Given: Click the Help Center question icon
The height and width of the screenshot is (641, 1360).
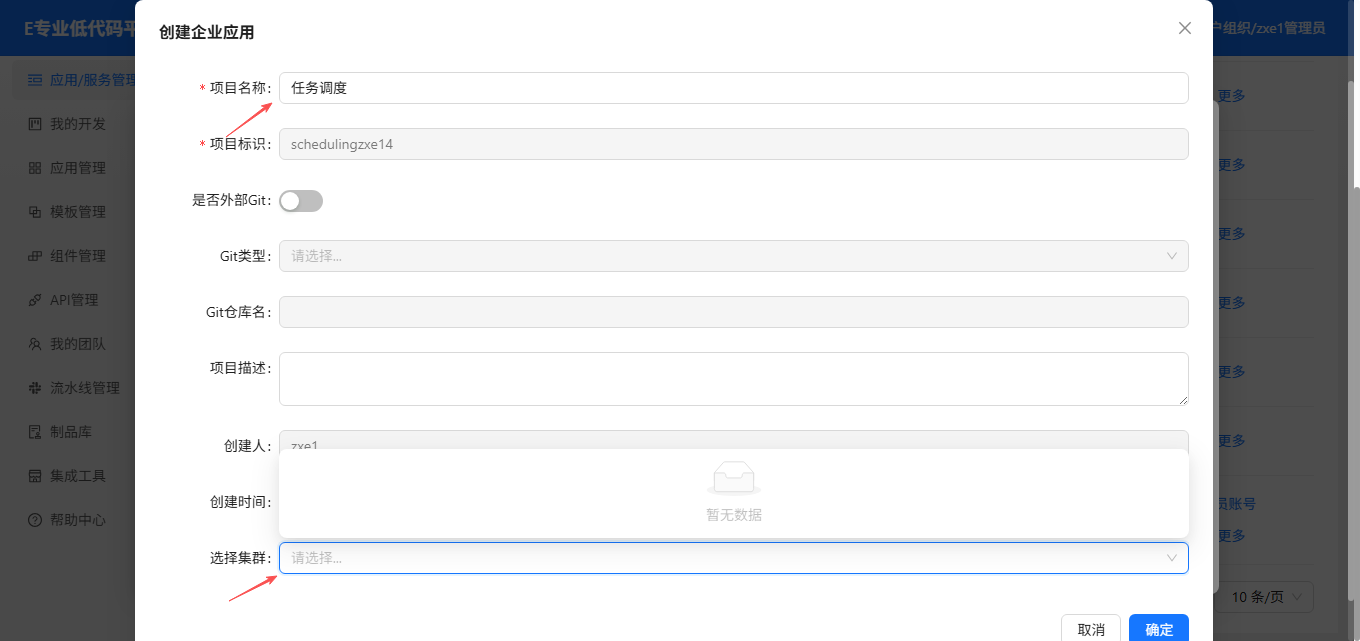Looking at the screenshot, I should [35, 520].
